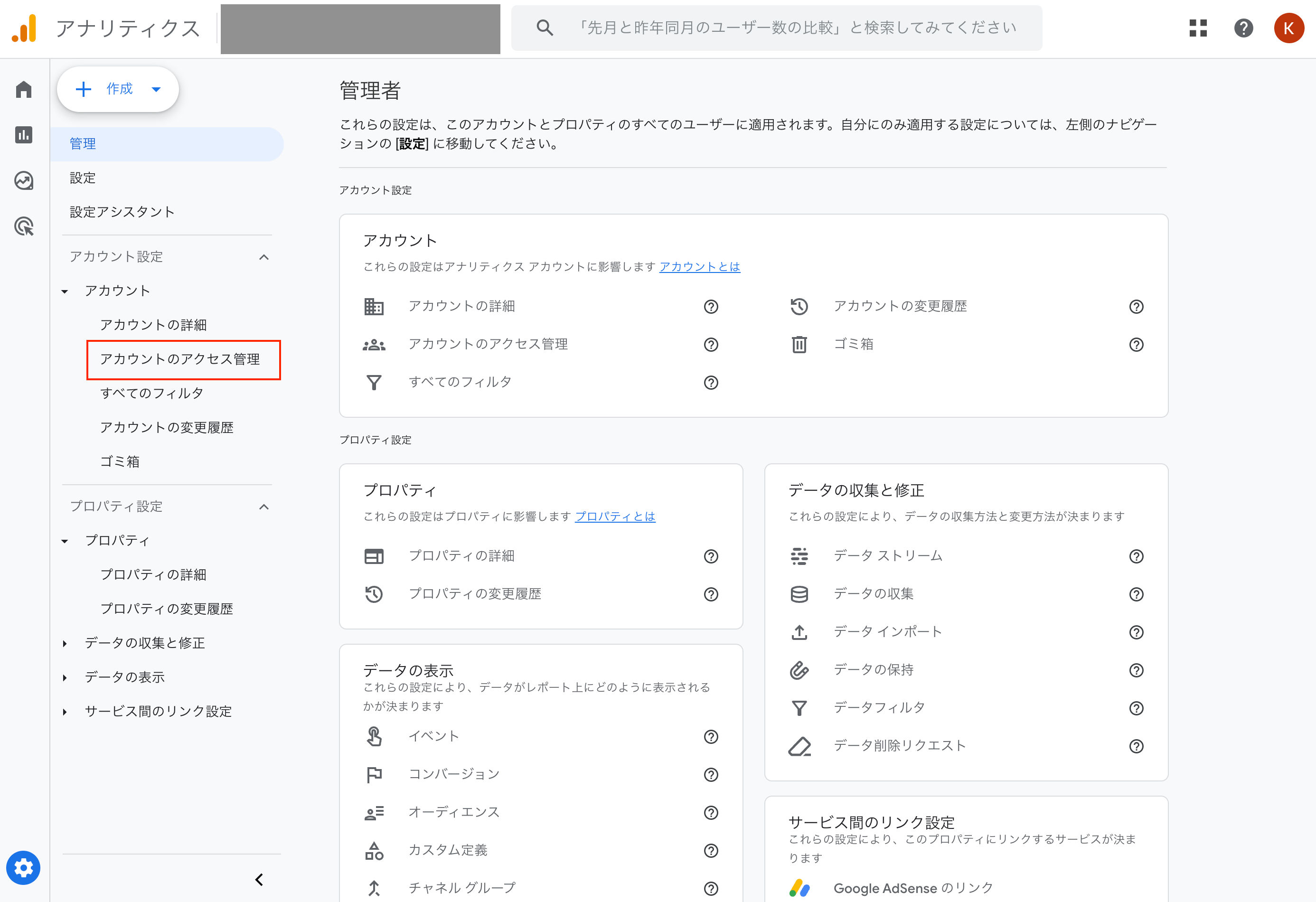
Task: Select 管理 in the sidebar menu
Action: (167, 144)
